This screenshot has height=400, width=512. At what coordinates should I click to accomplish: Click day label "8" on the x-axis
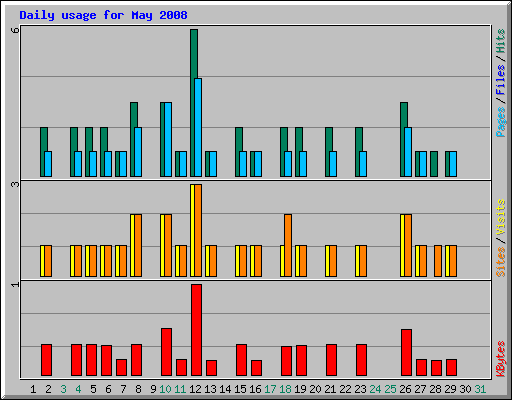[138, 389]
